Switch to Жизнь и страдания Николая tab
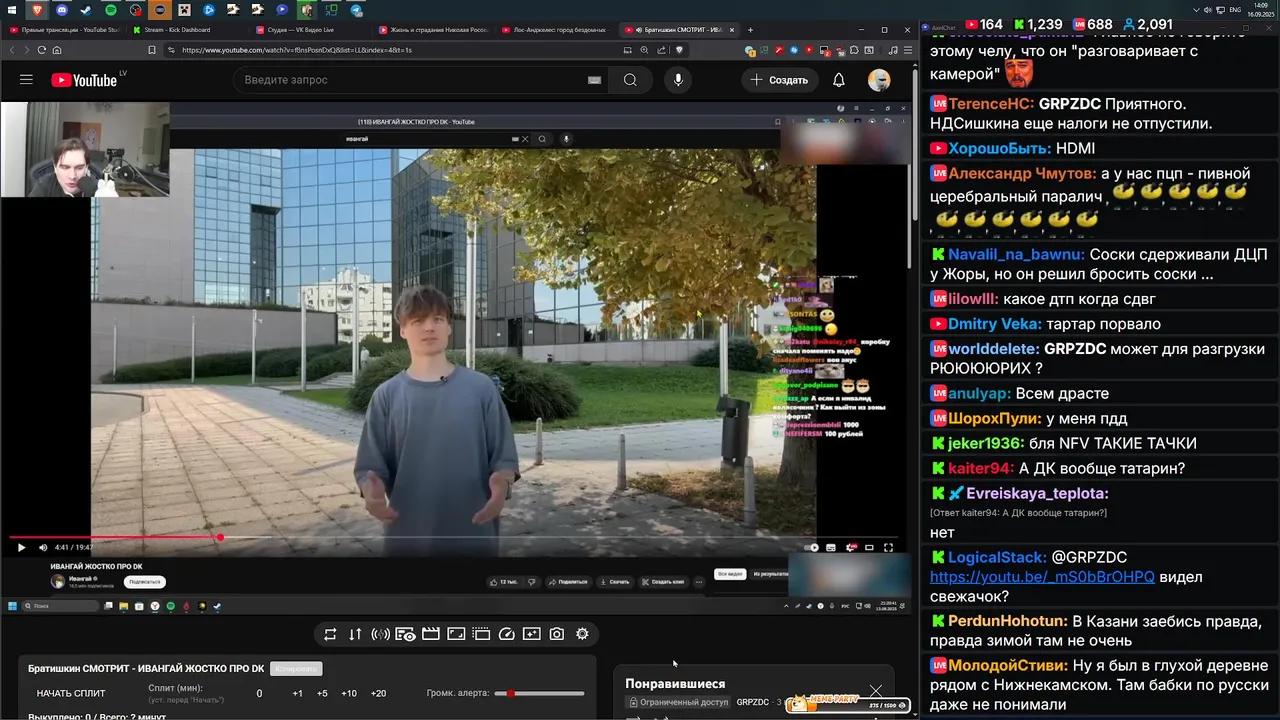This screenshot has height=720, width=1280. click(x=432, y=30)
